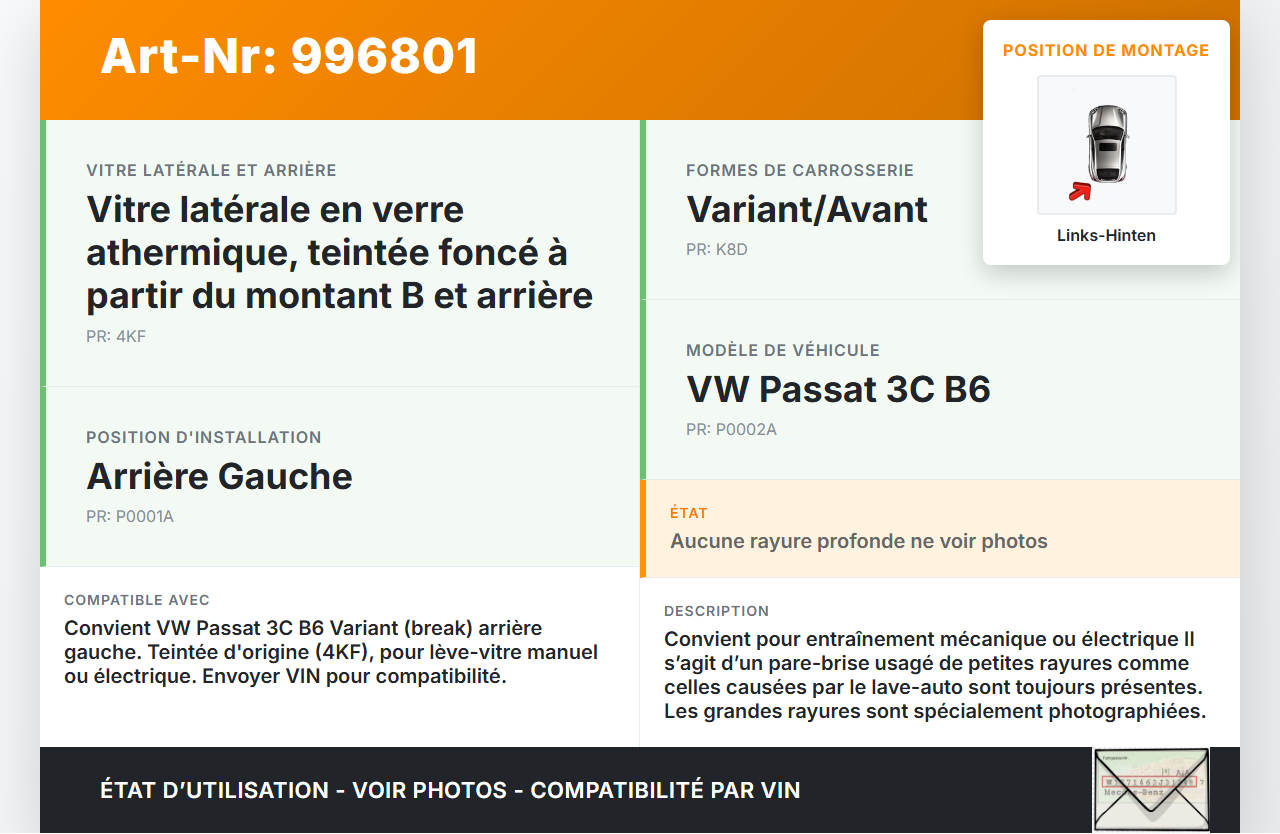Screen dimensions: 1280x834
Task: Click the "PR: P0001A" code
Action: 130,516
